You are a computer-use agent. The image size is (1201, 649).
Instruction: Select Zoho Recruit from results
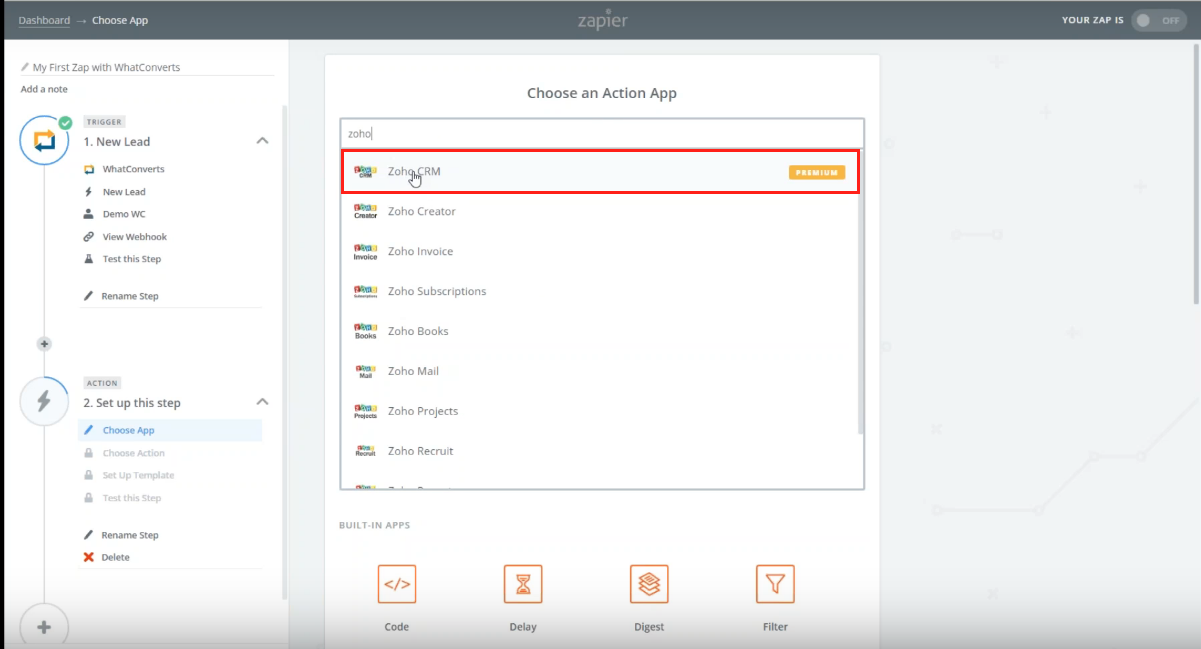[600, 451]
